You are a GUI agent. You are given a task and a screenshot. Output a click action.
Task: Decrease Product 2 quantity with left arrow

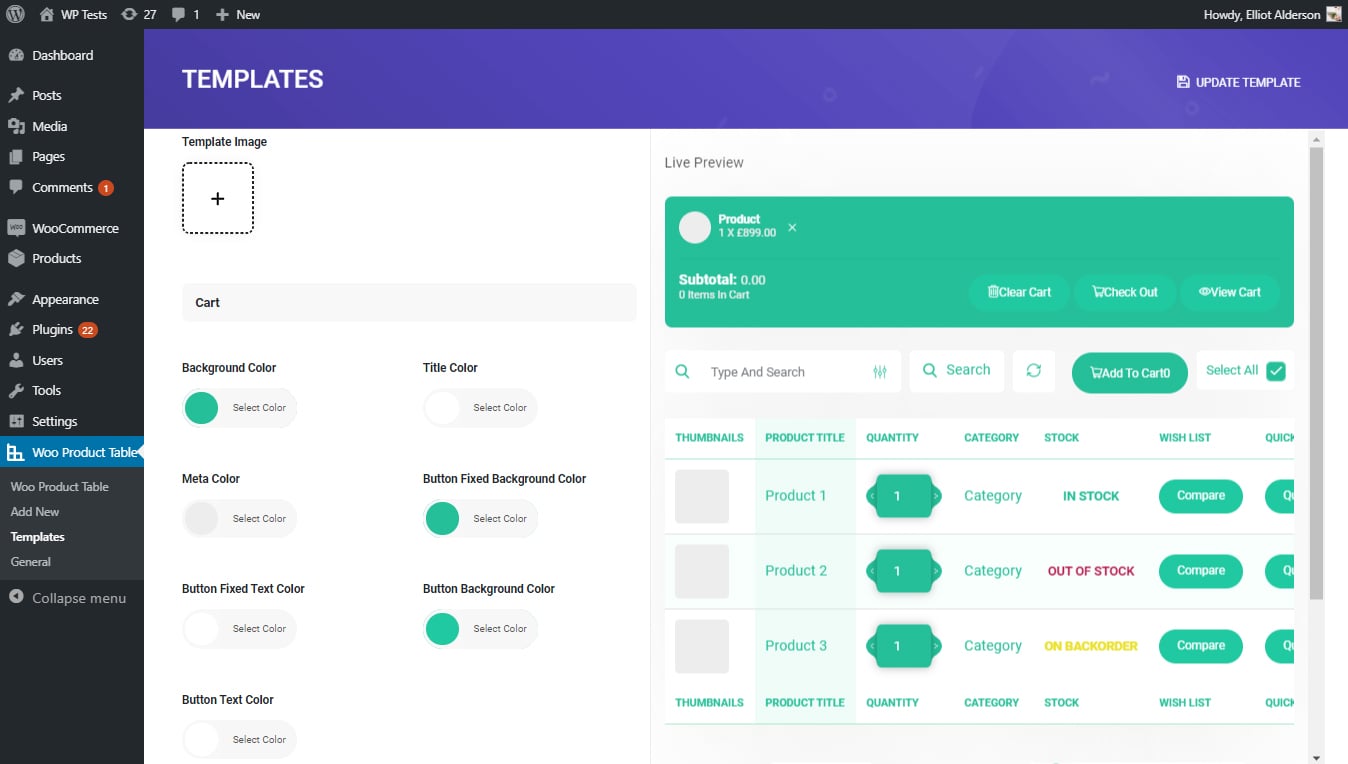point(871,571)
